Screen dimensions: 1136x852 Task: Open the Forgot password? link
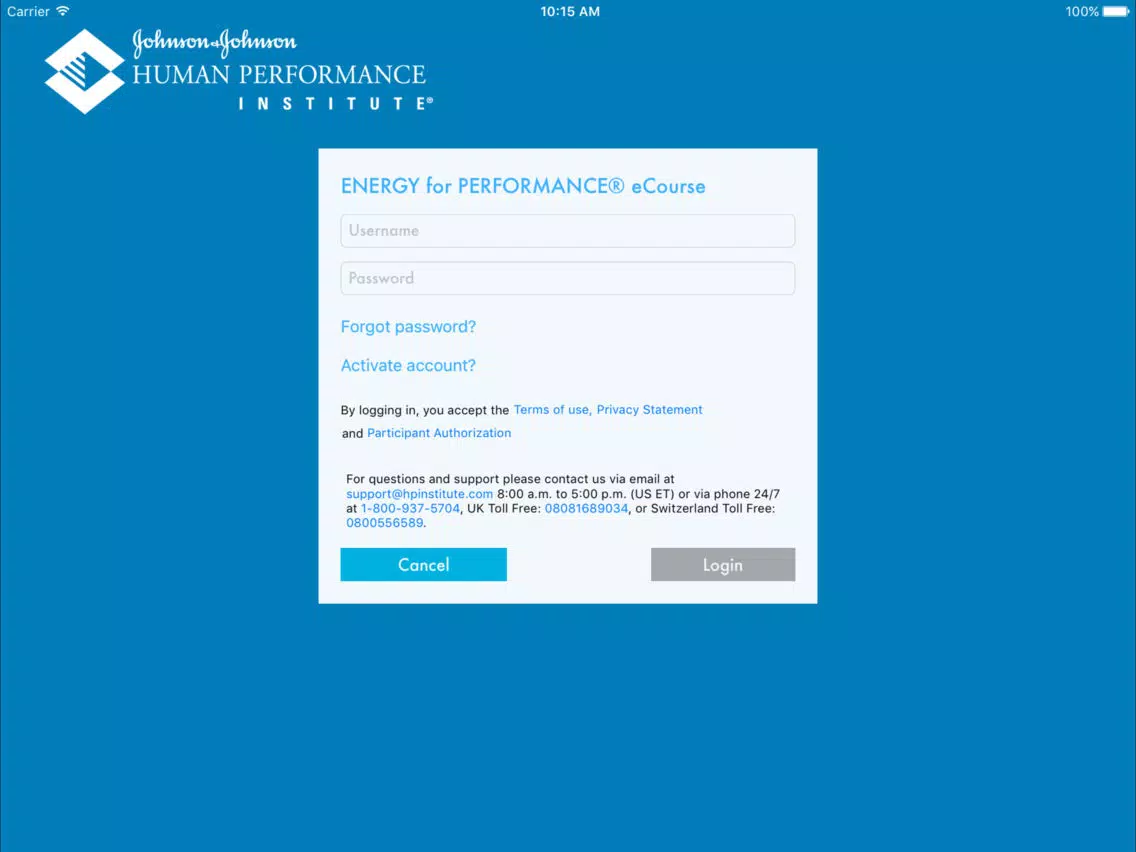click(x=408, y=327)
